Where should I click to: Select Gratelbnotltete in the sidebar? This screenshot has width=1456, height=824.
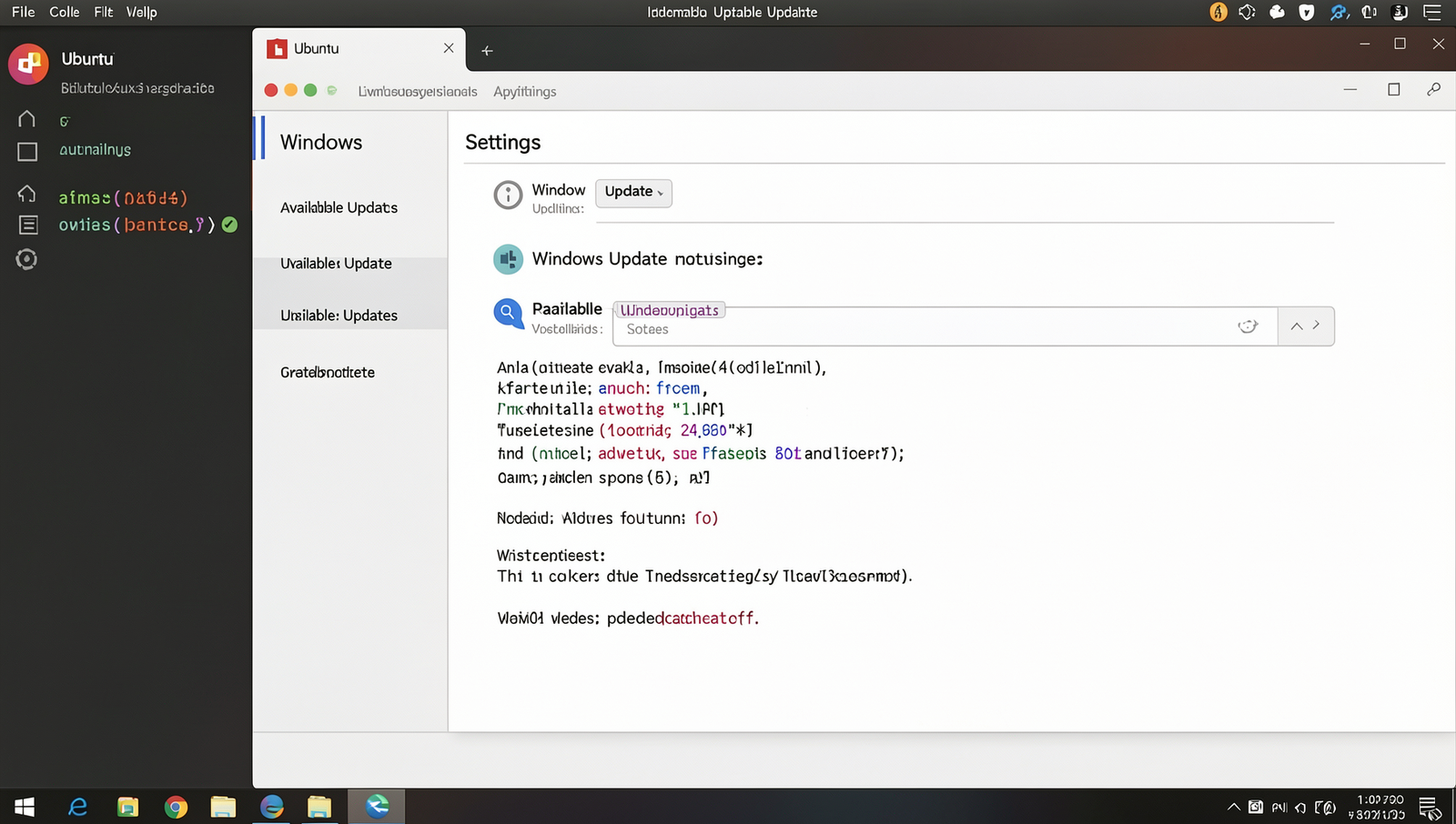328,372
